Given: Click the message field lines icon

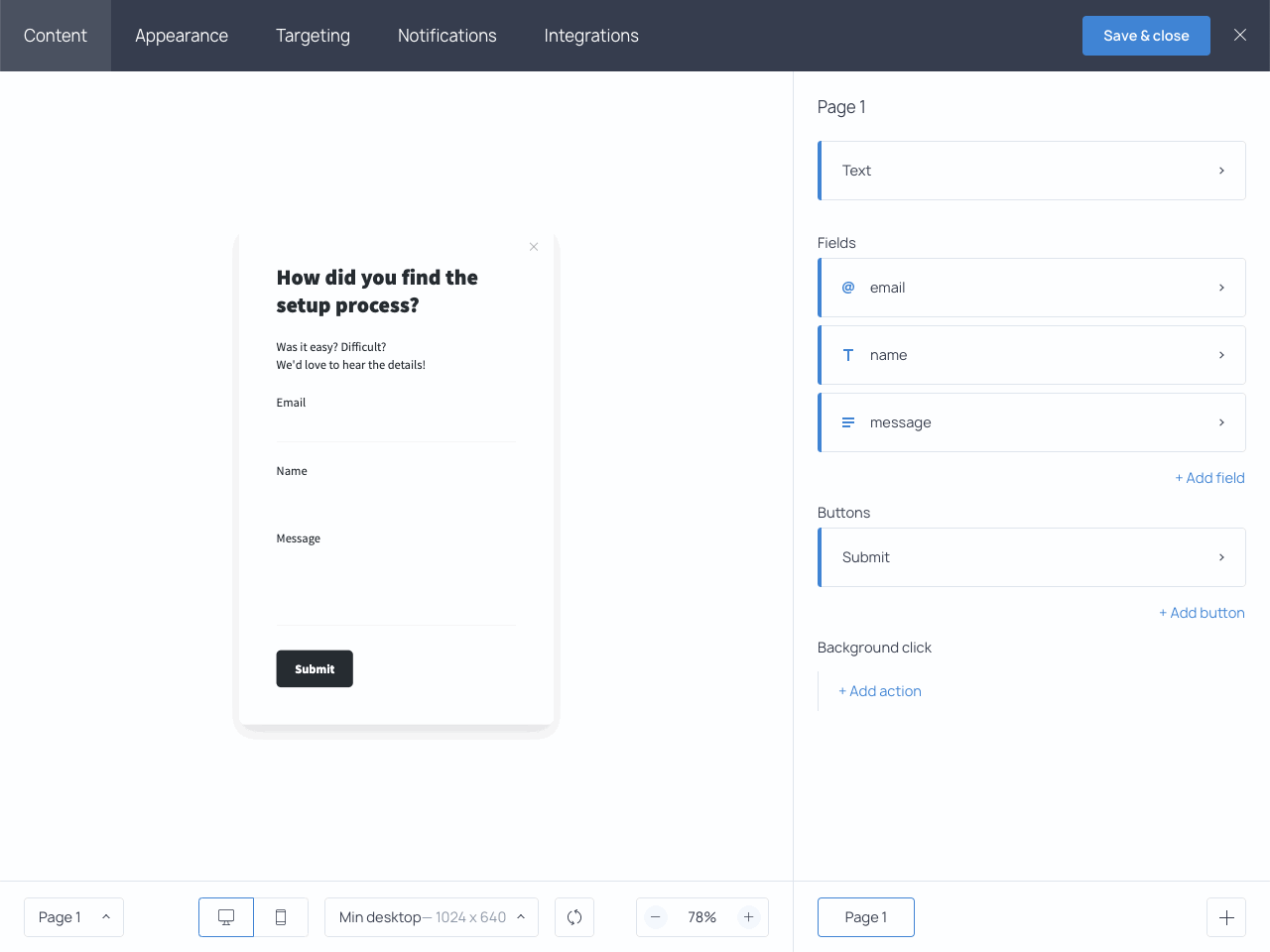Looking at the screenshot, I should tap(847, 421).
